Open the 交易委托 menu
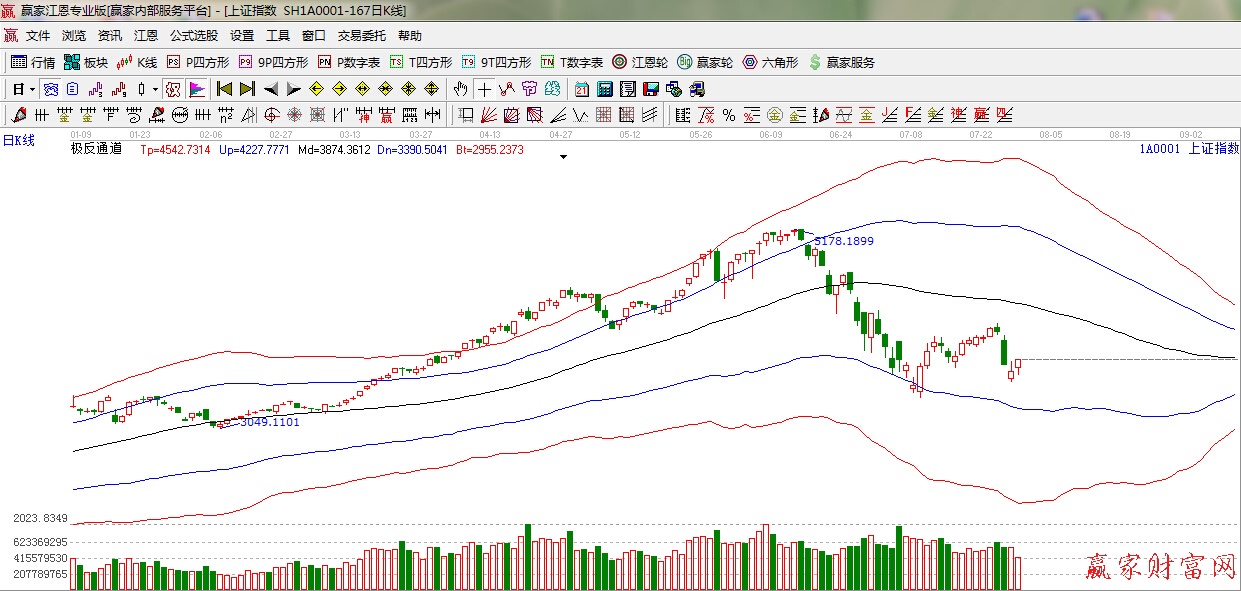The image size is (1241, 591). tap(361, 36)
